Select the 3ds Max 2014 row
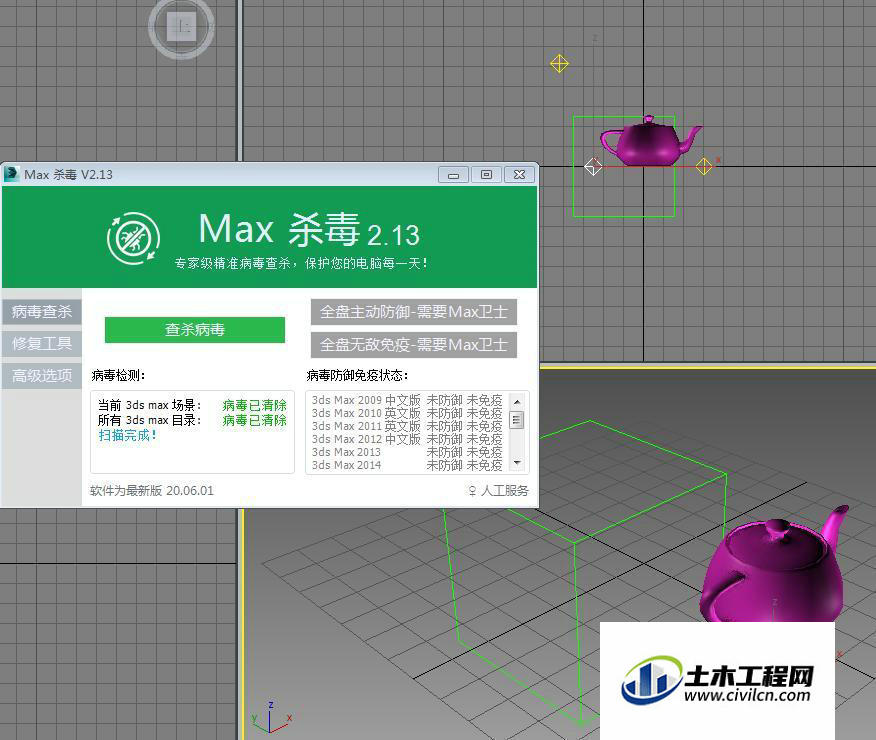Screen dimensions: 876x740 point(407,465)
